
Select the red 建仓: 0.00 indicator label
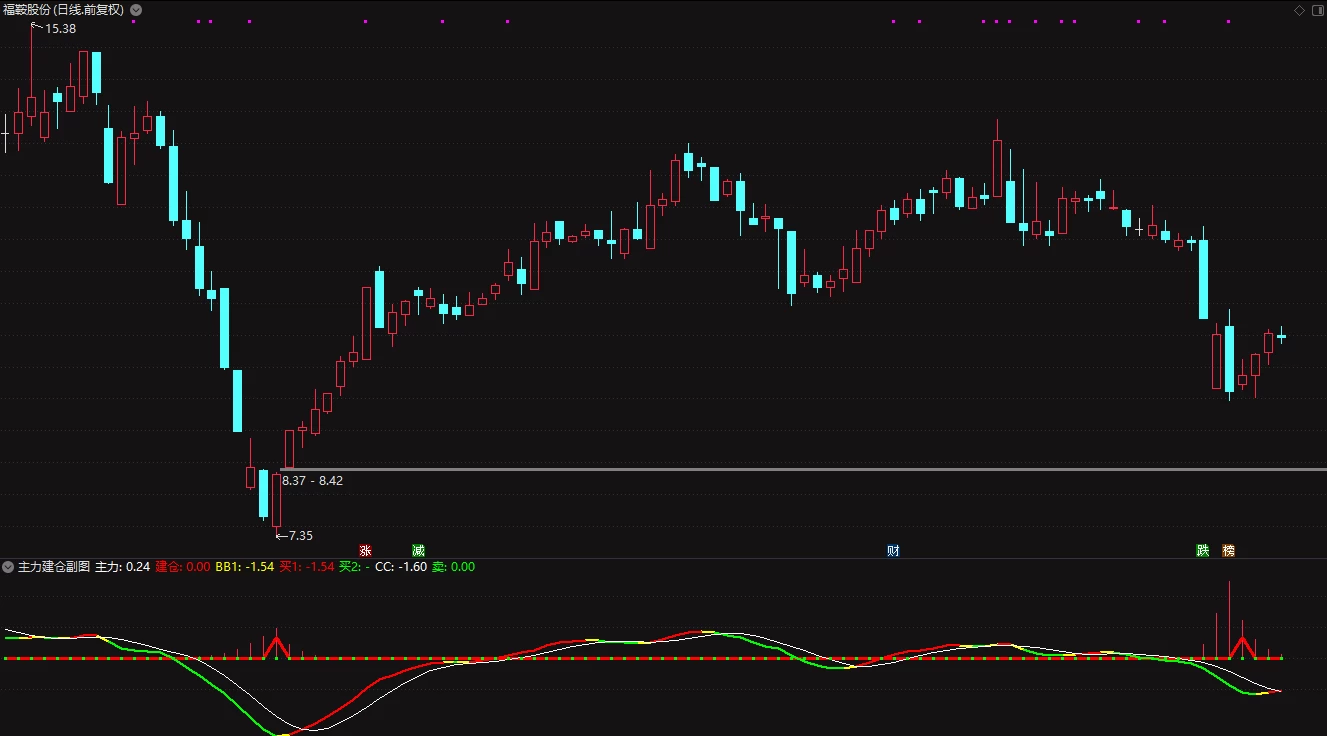(183, 567)
